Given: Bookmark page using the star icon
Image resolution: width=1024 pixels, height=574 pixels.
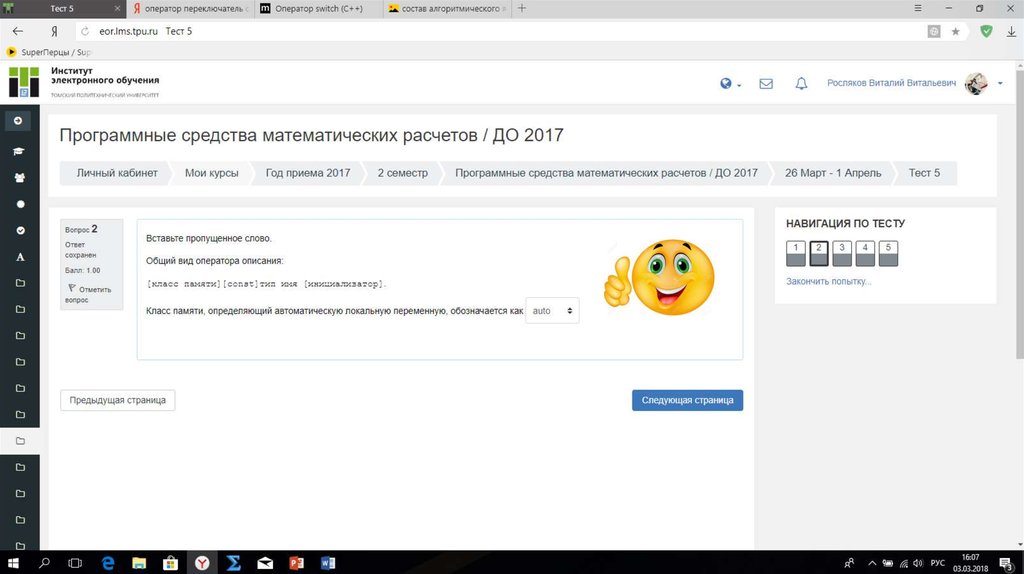Looking at the screenshot, I should click(955, 31).
